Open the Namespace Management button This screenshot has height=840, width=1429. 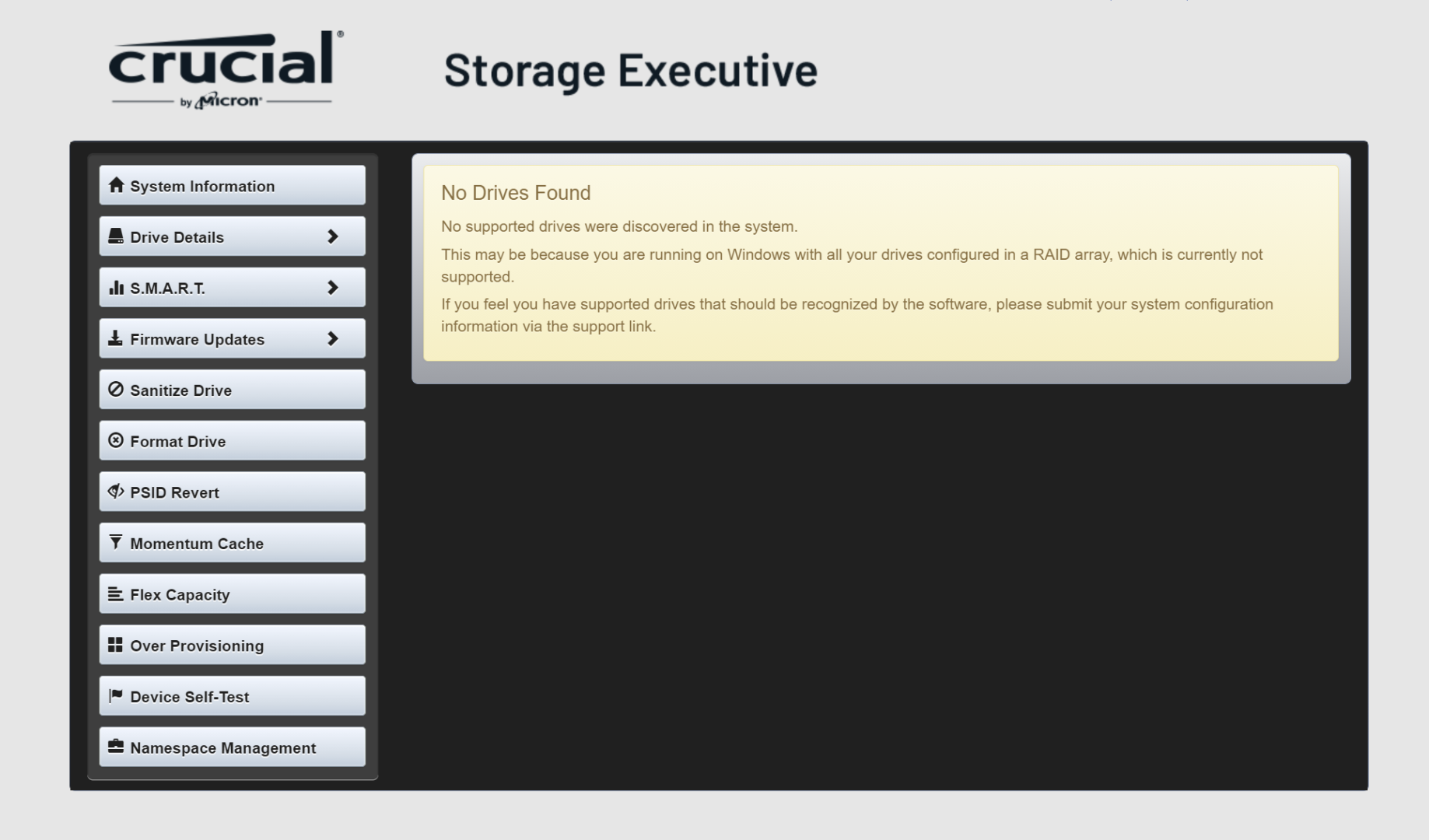click(x=232, y=747)
